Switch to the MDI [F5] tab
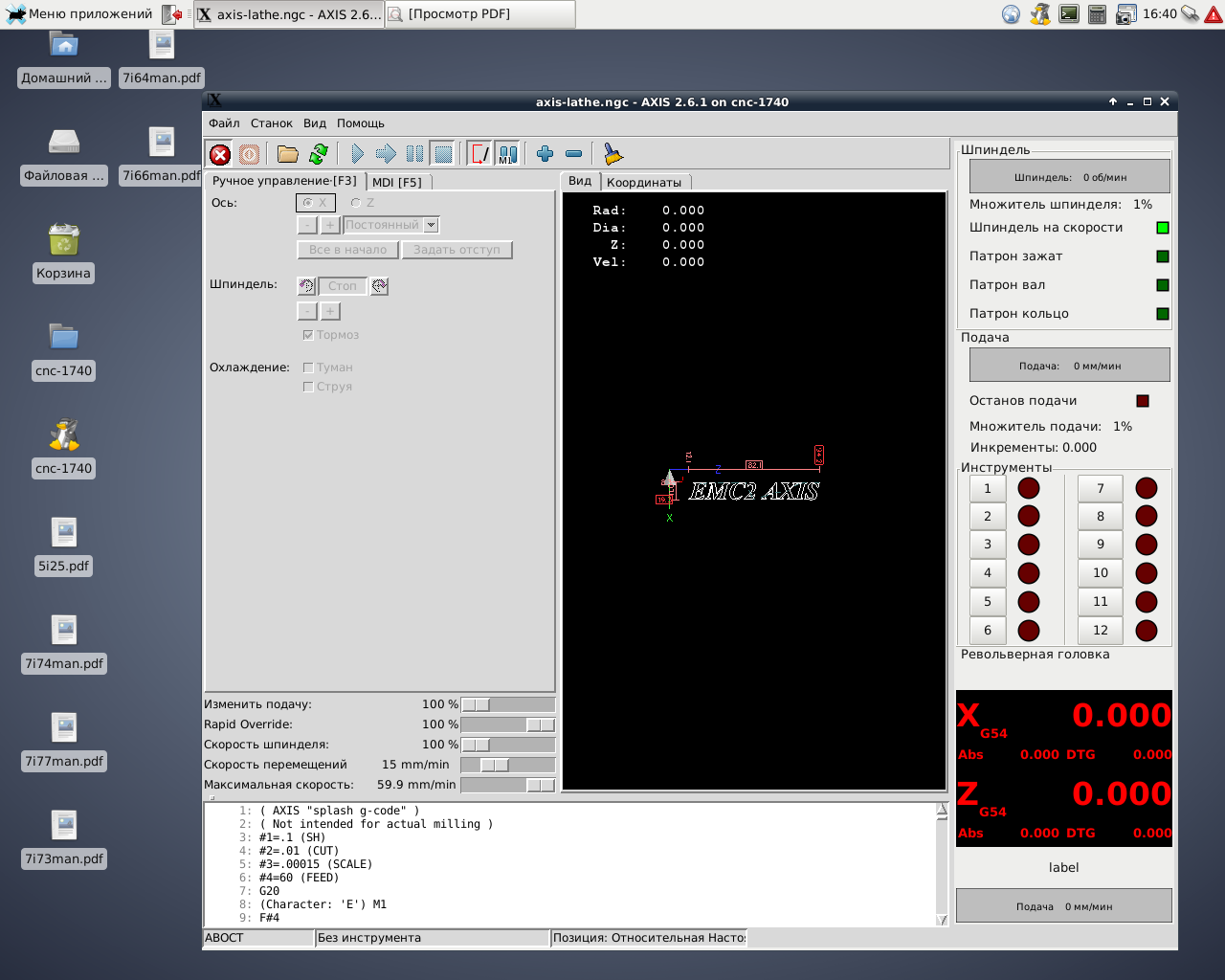This screenshot has width=1225, height=980. [x=397, y=182]
